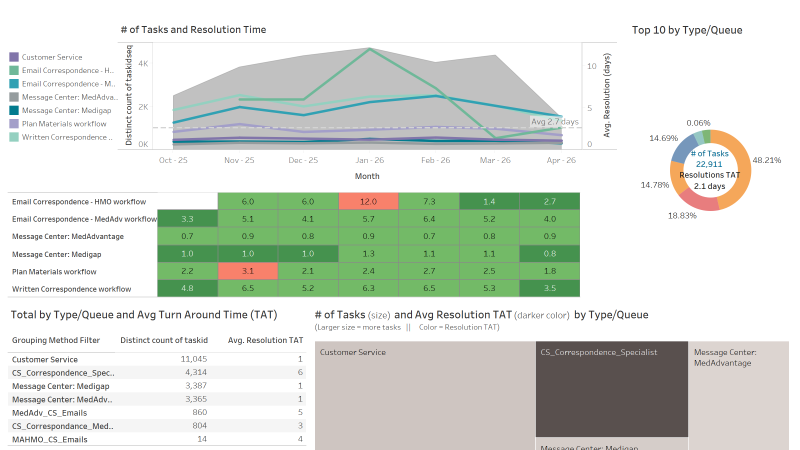Select the red 12.0 heatmap cell
The height and width of the screenshot is (450, 800).
click(x=370, y=201)
